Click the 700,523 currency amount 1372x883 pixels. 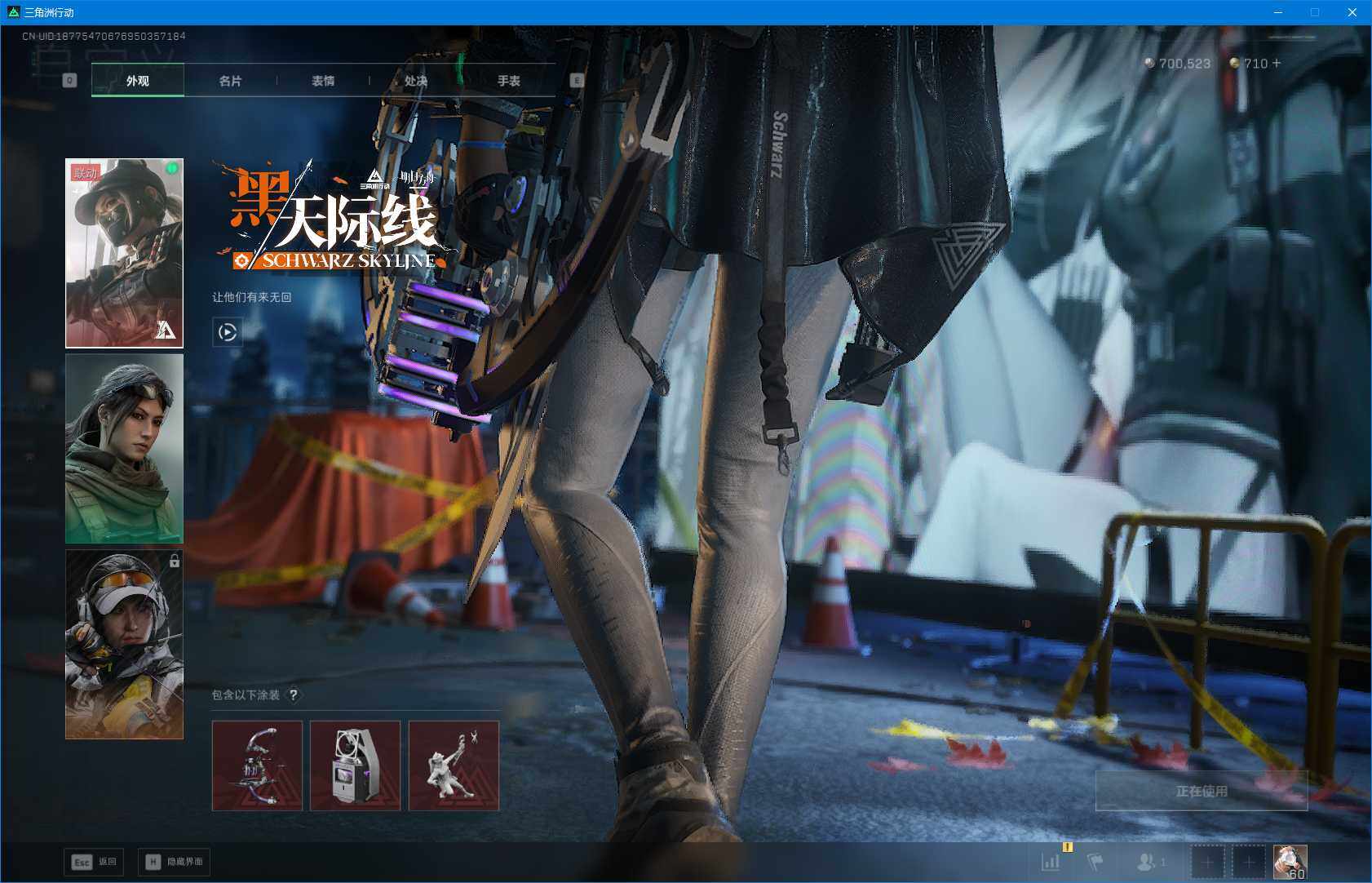coord(1184,63)
